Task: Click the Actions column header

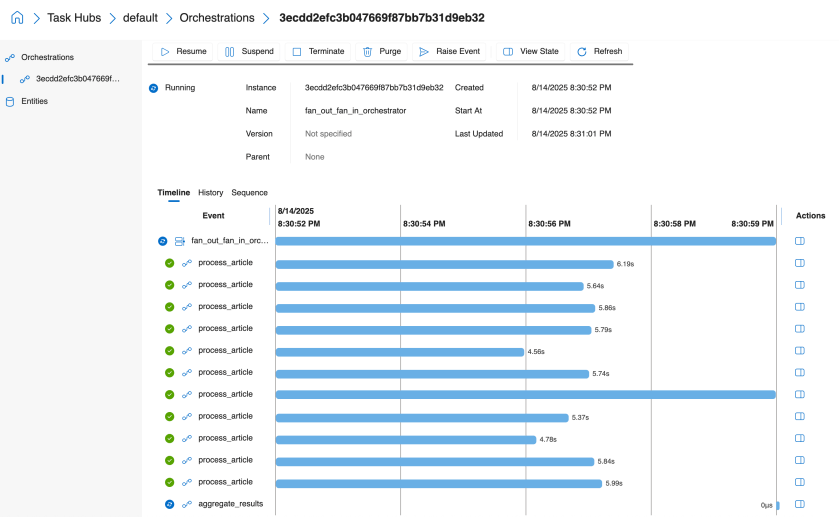Action: coord(810,216)
